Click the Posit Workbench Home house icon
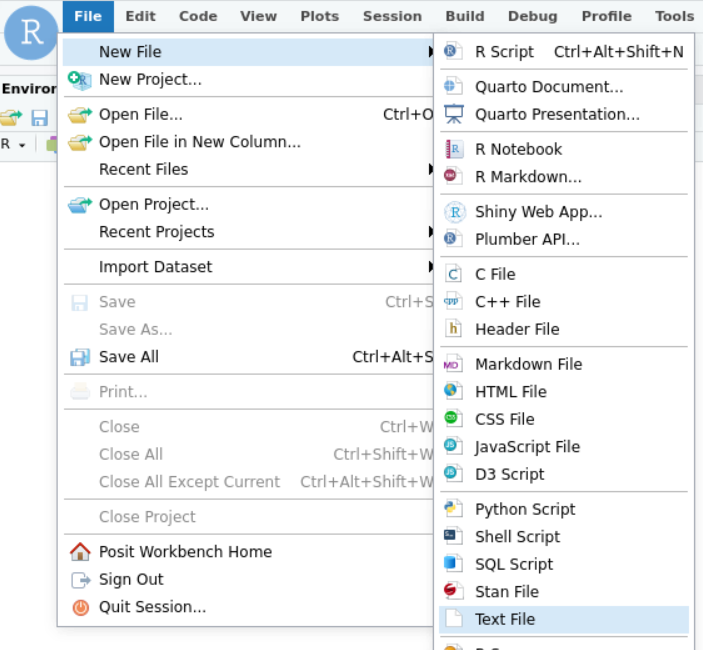 [x=80, y=551]
